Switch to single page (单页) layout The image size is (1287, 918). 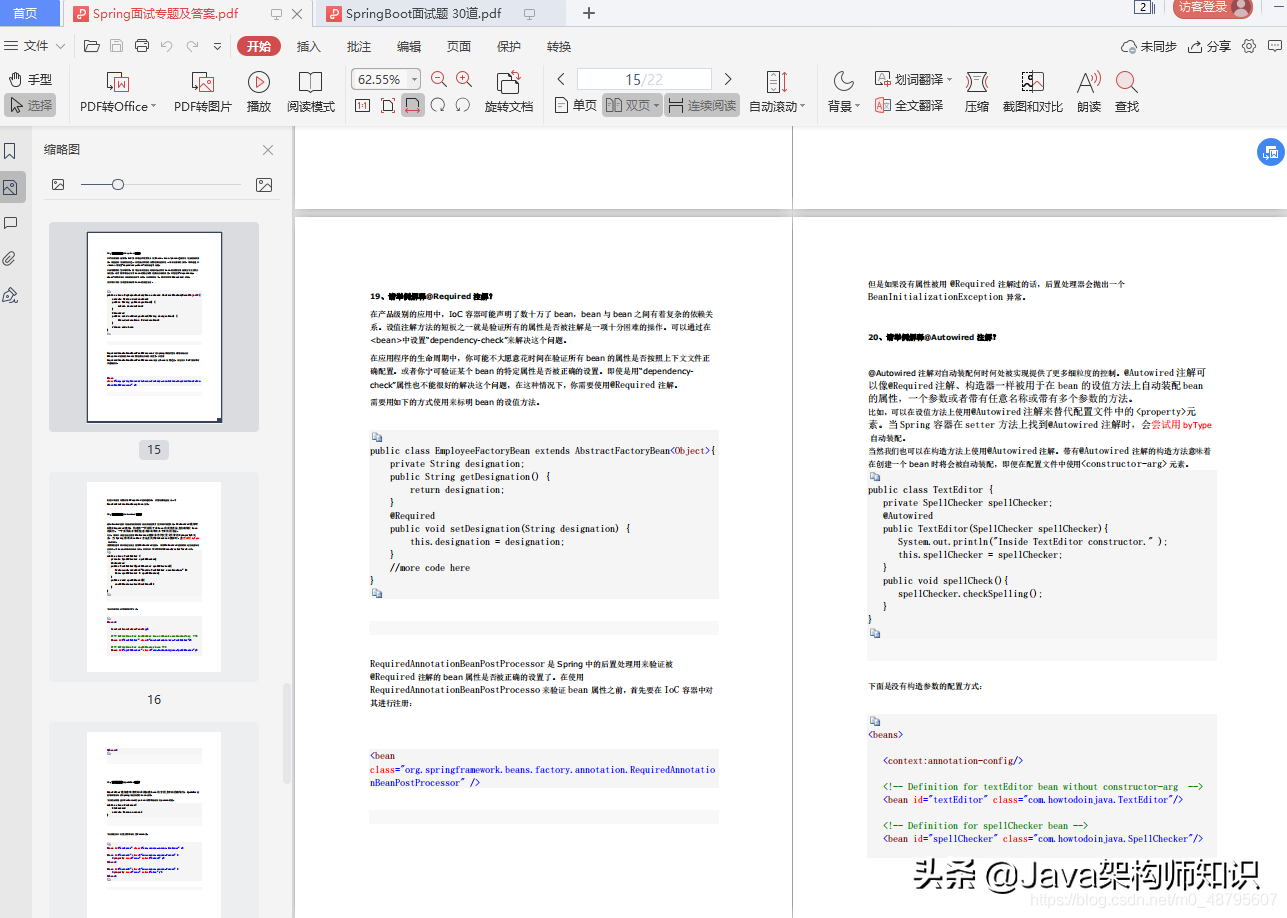tap(575, 105)
